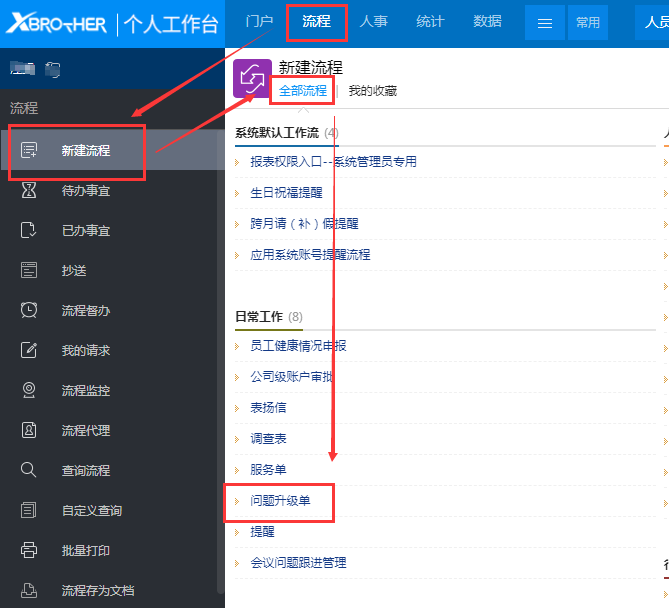Open the 门户 top menu
This screenshot has height=608, width=669.
click(259, 21)
